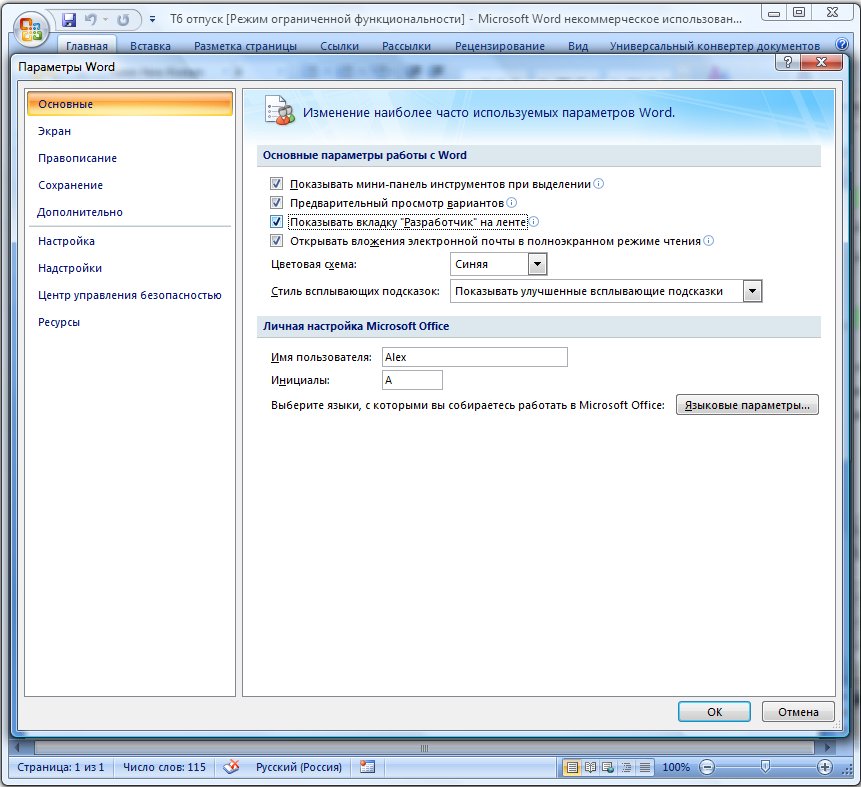Viewport: 861px width, 787px height.
Task: Switch to Outline view icon
Action: [626, 767]
